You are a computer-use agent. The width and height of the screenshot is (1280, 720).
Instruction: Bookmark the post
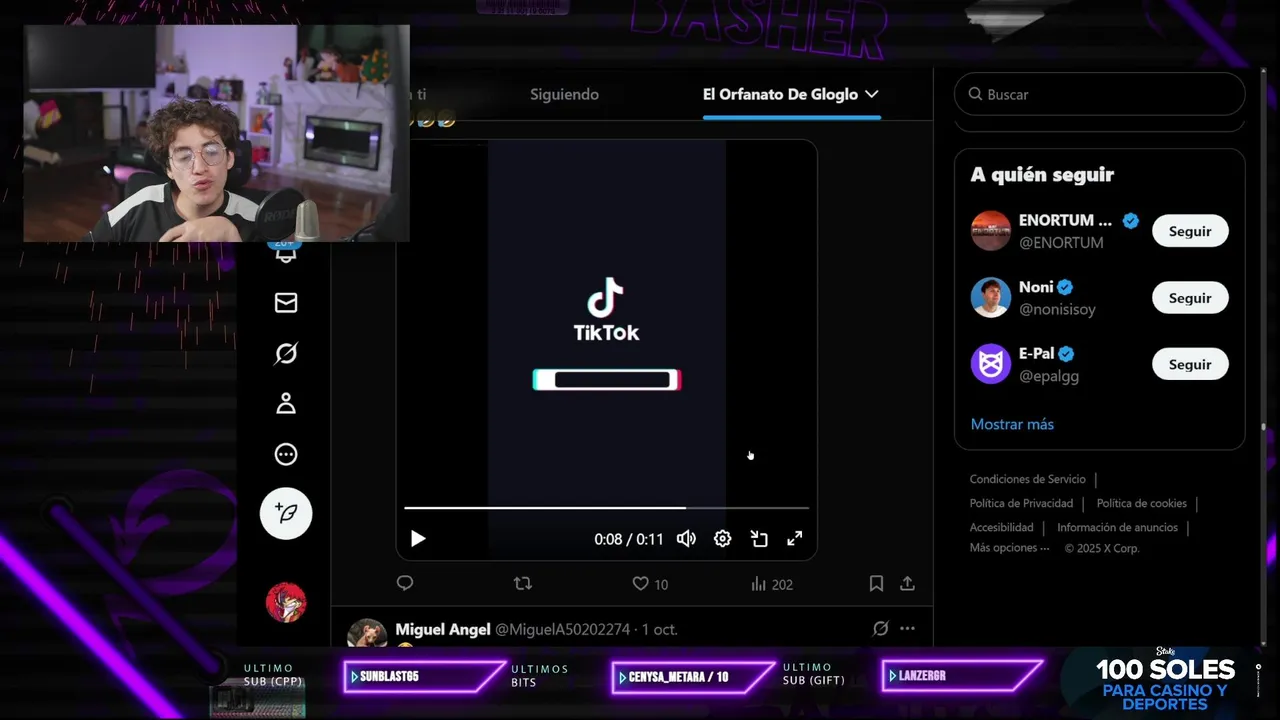(x=876, y=583)
